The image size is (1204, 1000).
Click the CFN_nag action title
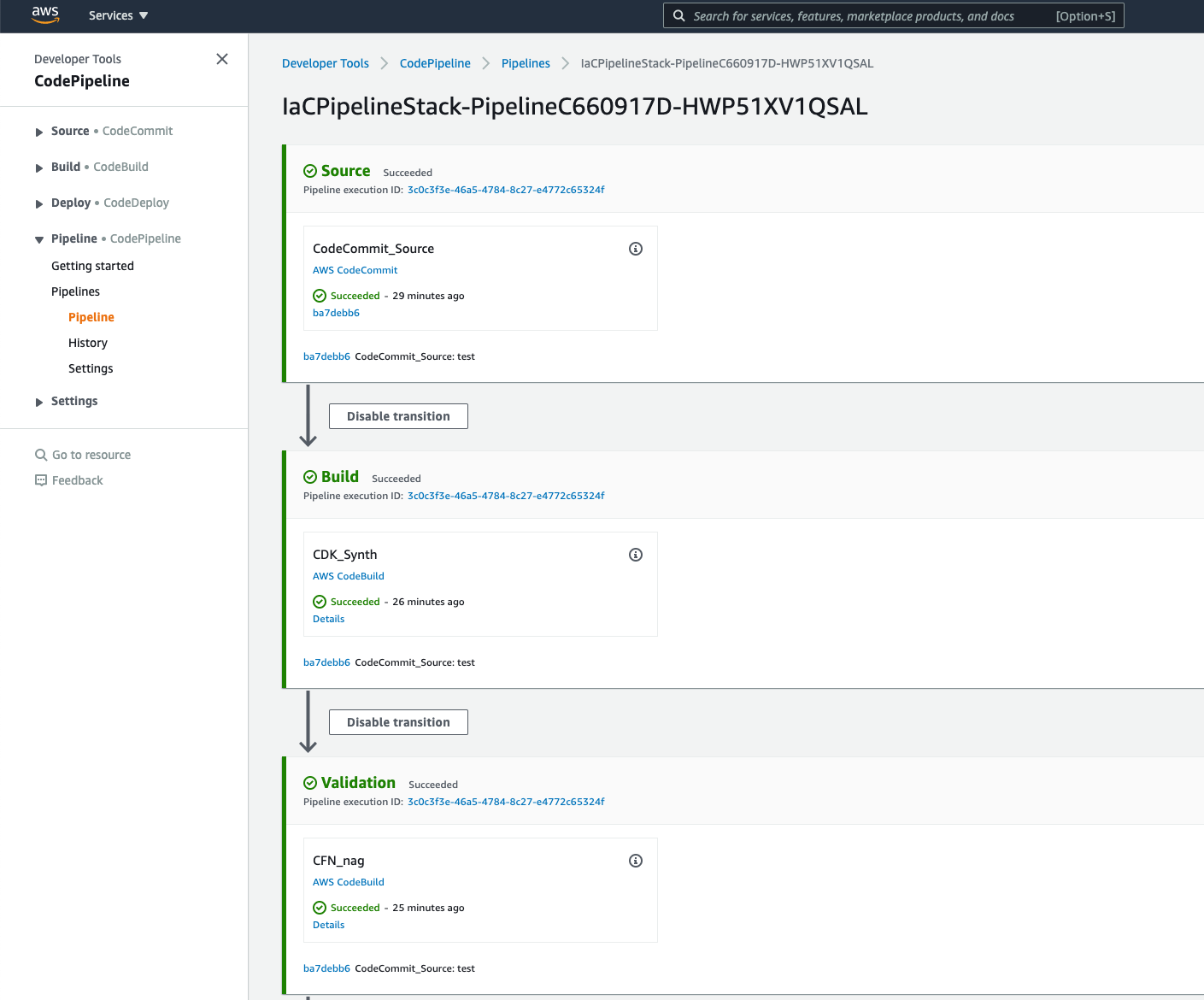pos(338,861)
